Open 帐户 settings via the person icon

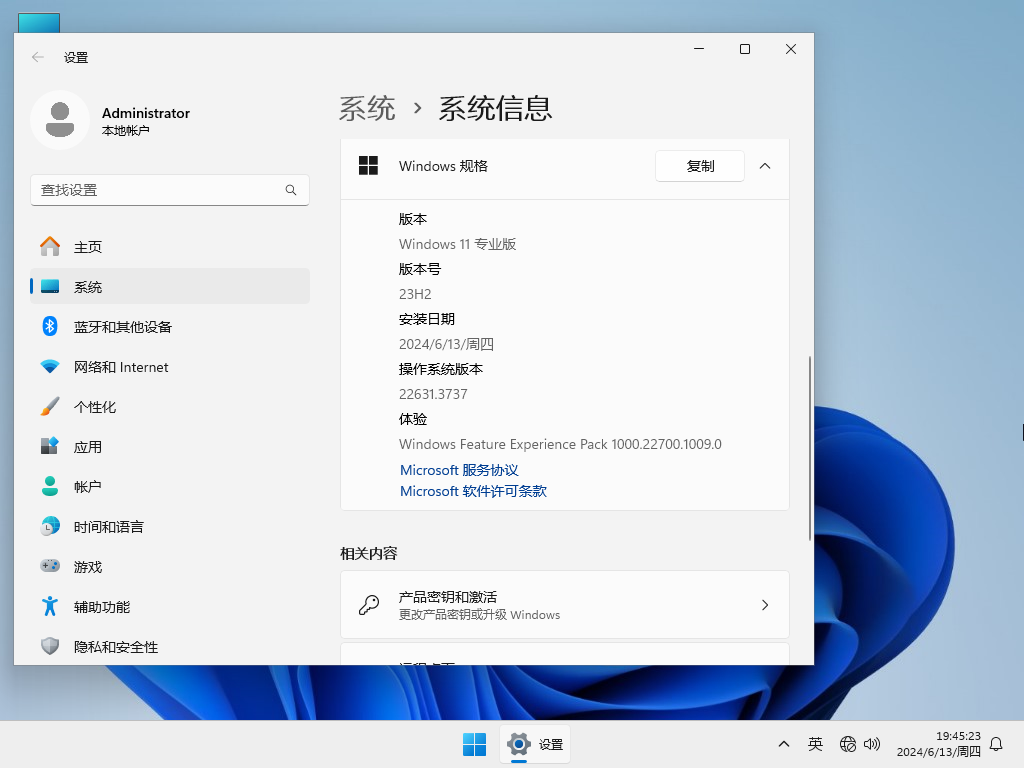pos(50,486)
